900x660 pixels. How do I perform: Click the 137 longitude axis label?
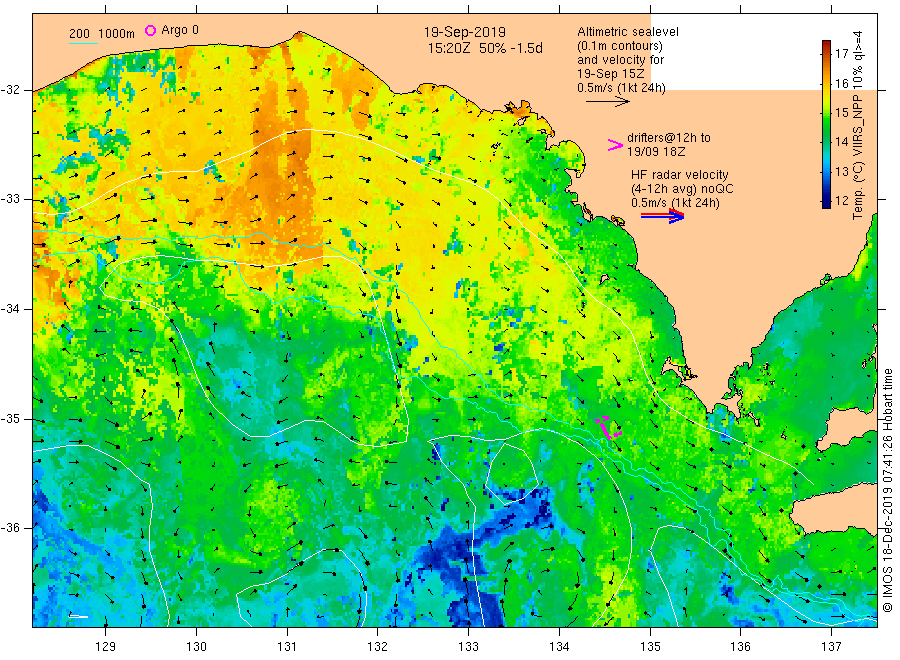click(831, 647)
